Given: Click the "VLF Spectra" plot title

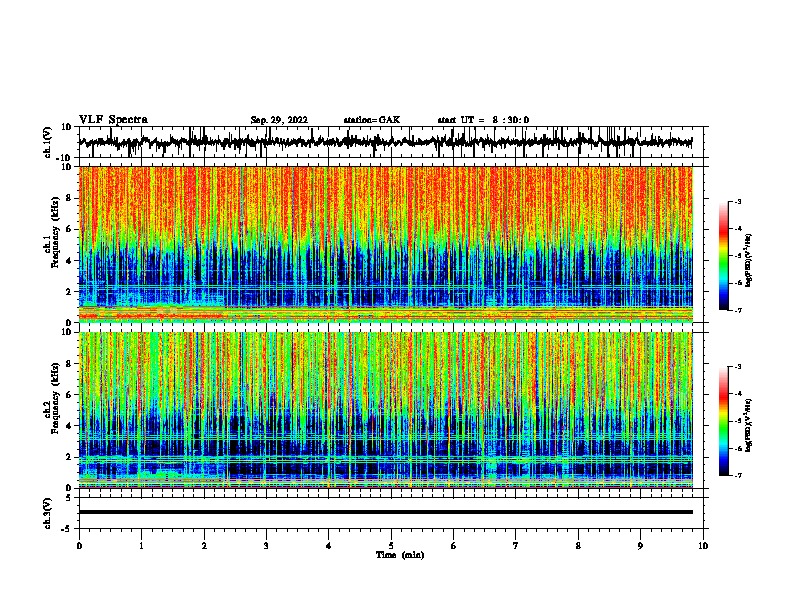Looking at the screenshot, I should (113, 120).
